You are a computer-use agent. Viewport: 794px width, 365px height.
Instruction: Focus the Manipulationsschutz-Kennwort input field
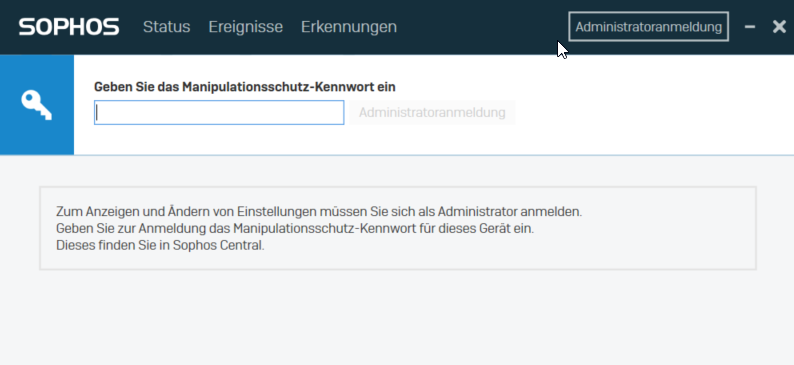pyautogui.click(x=219, y=112)
